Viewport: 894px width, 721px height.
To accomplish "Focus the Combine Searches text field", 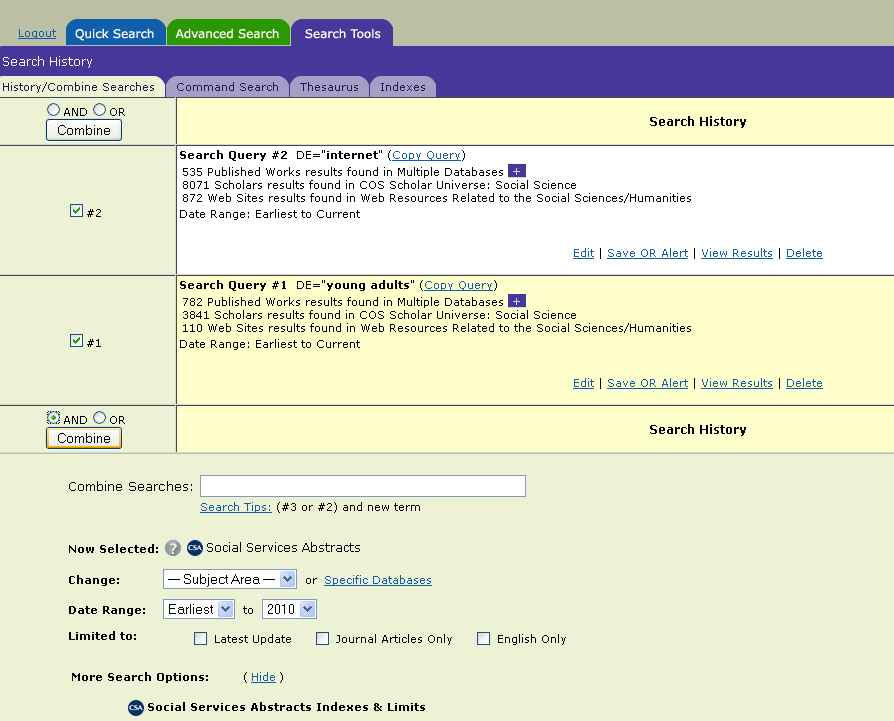I will (363, 486).
